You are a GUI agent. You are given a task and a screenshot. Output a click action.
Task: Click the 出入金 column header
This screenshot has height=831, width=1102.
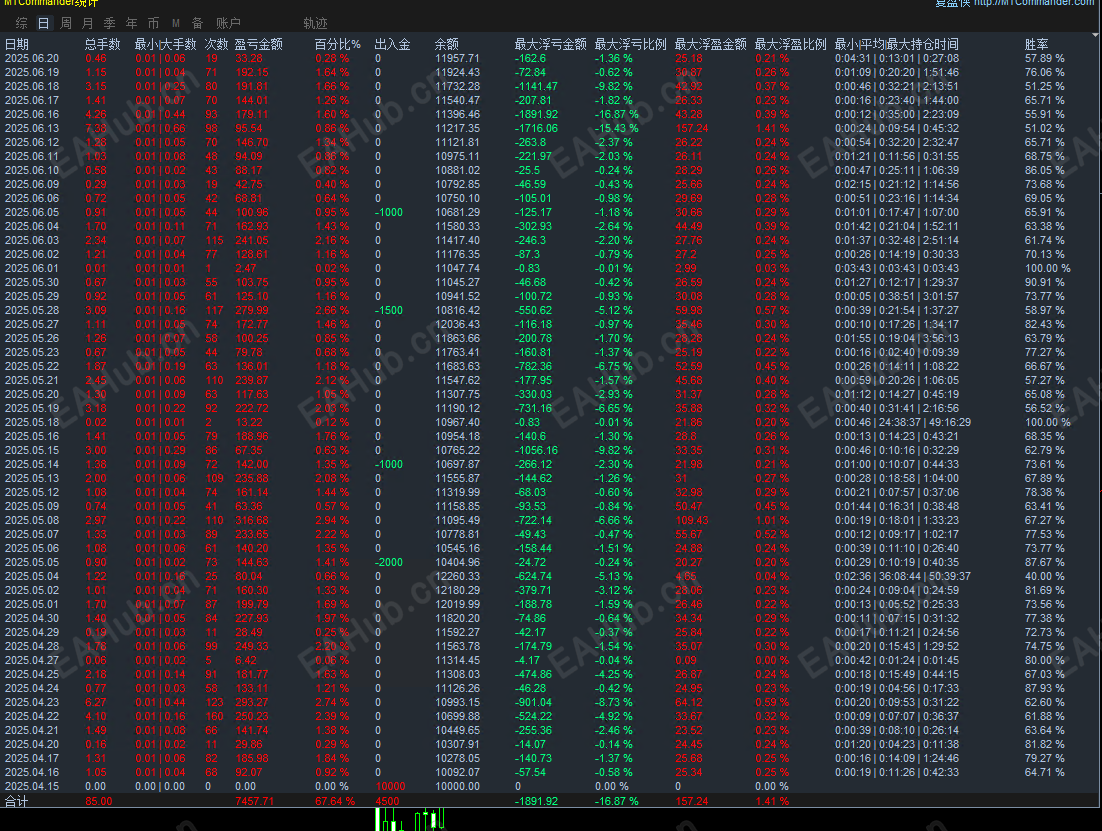pyautogui.click(x=392, y=44)
